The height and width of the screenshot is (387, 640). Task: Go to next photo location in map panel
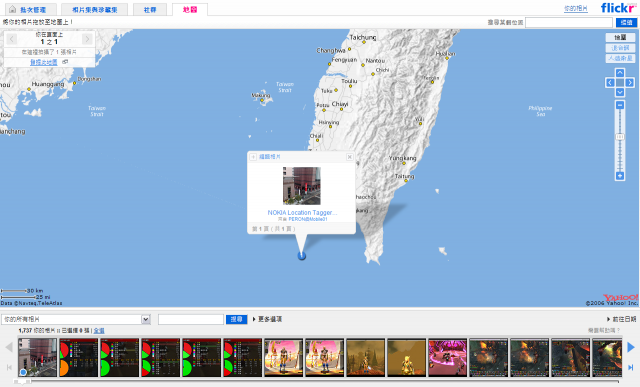point(87,39)
